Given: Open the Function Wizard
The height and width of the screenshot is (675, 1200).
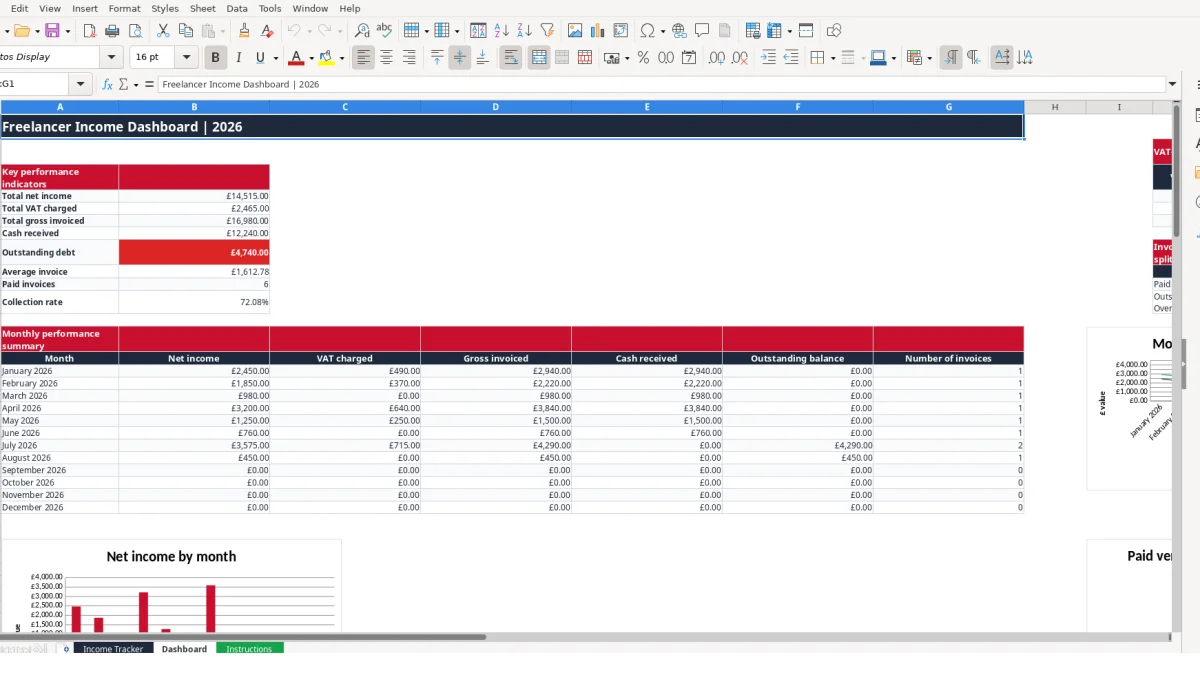Looking at the screenshot, I should click(108, 85).
